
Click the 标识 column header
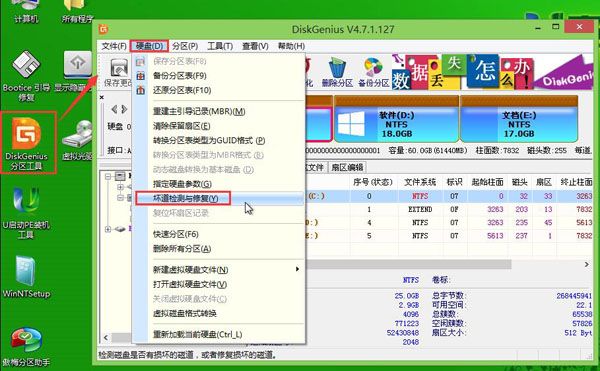(455, 182)
